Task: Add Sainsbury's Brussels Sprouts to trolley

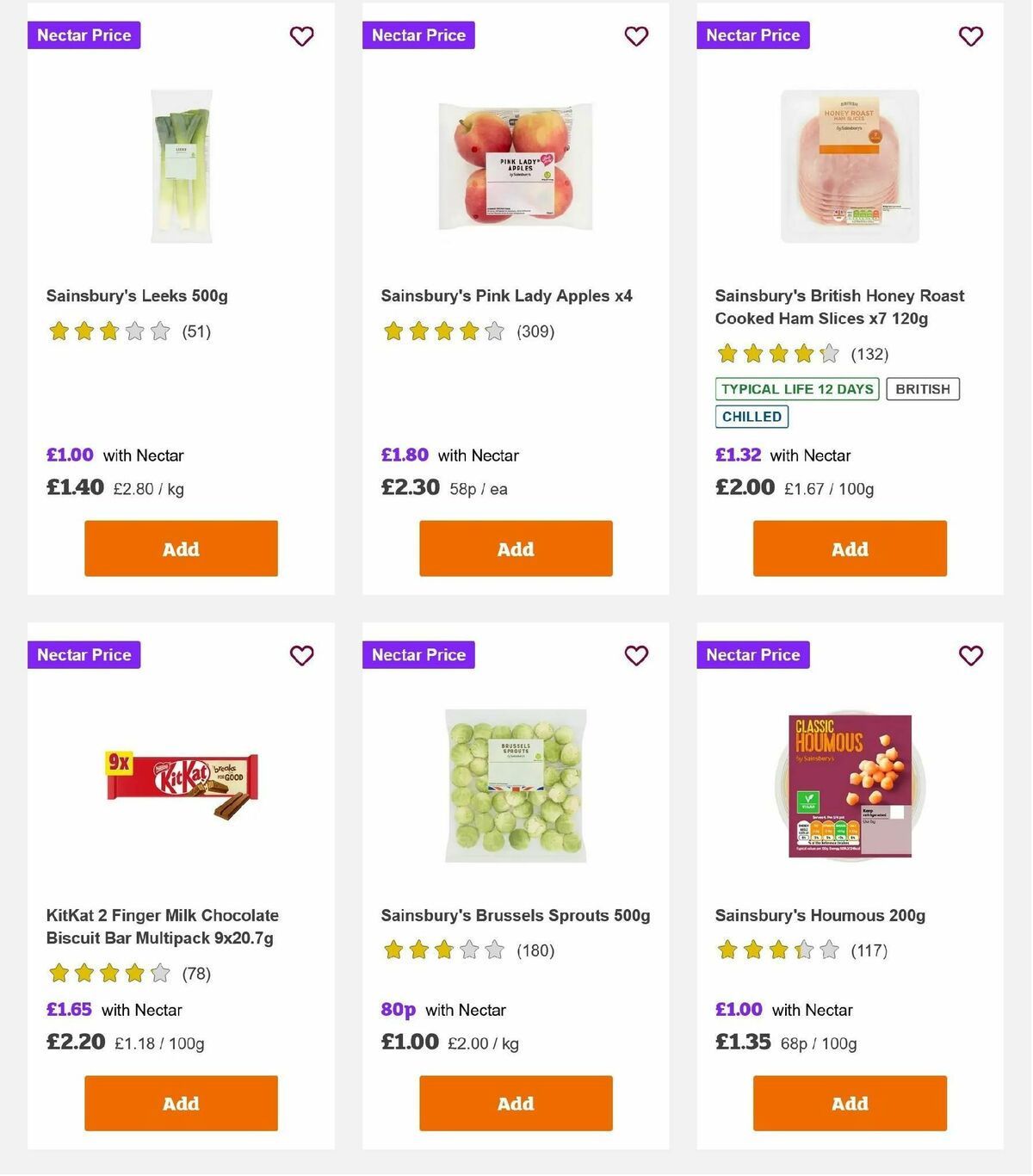Action: tap(515, 1103)
